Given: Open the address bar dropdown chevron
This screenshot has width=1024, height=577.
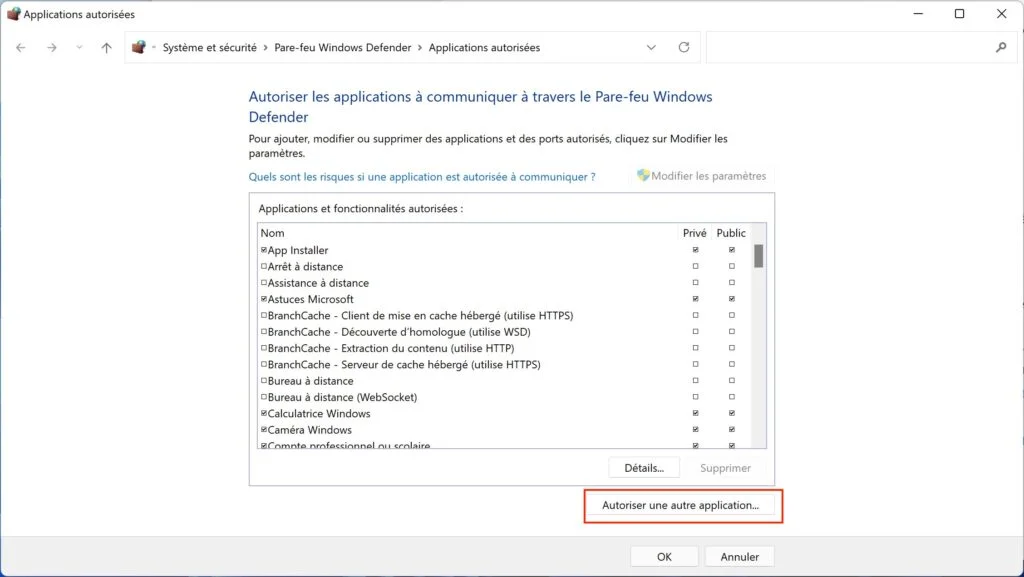Looking at the screenshot, I should [651, 47].
